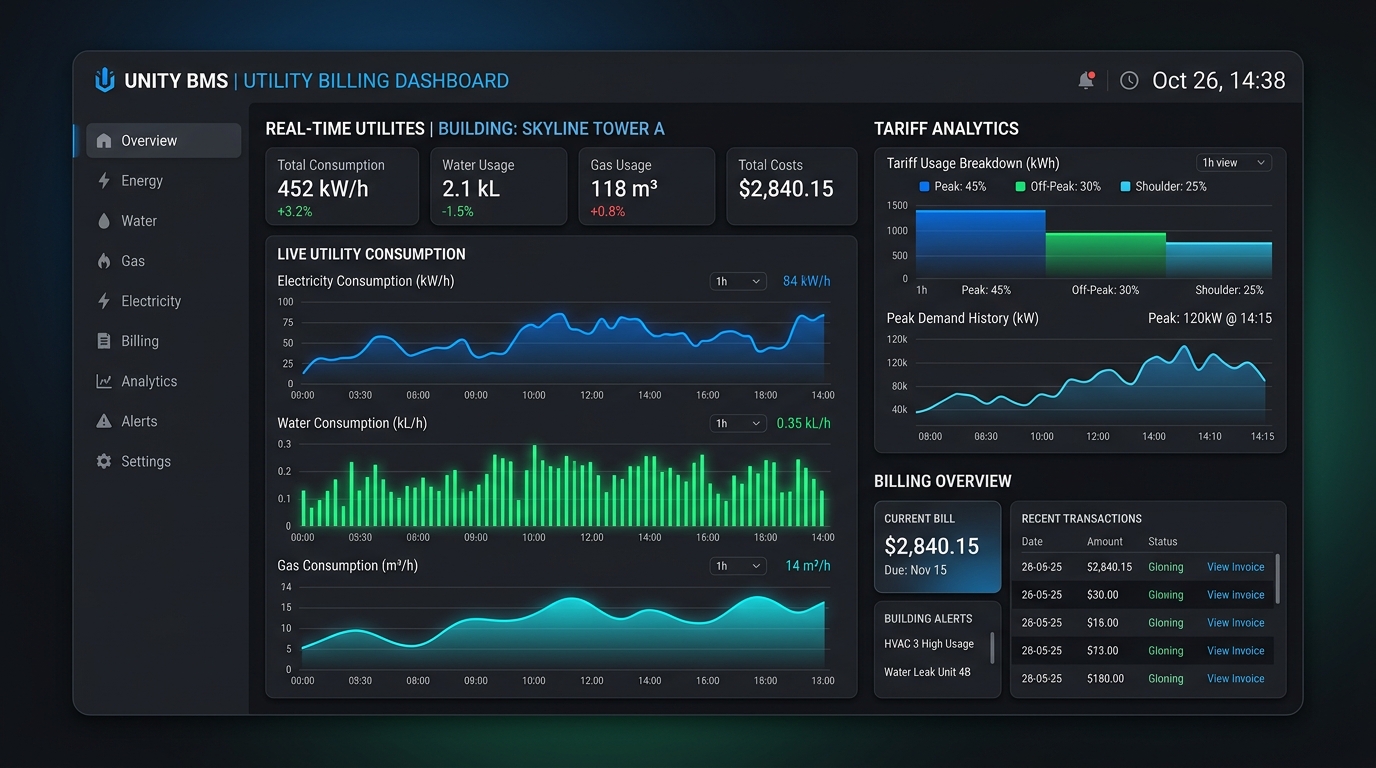Click the Electricity bolt icon
Viewport: 1376px width, 768px height.
104,301
